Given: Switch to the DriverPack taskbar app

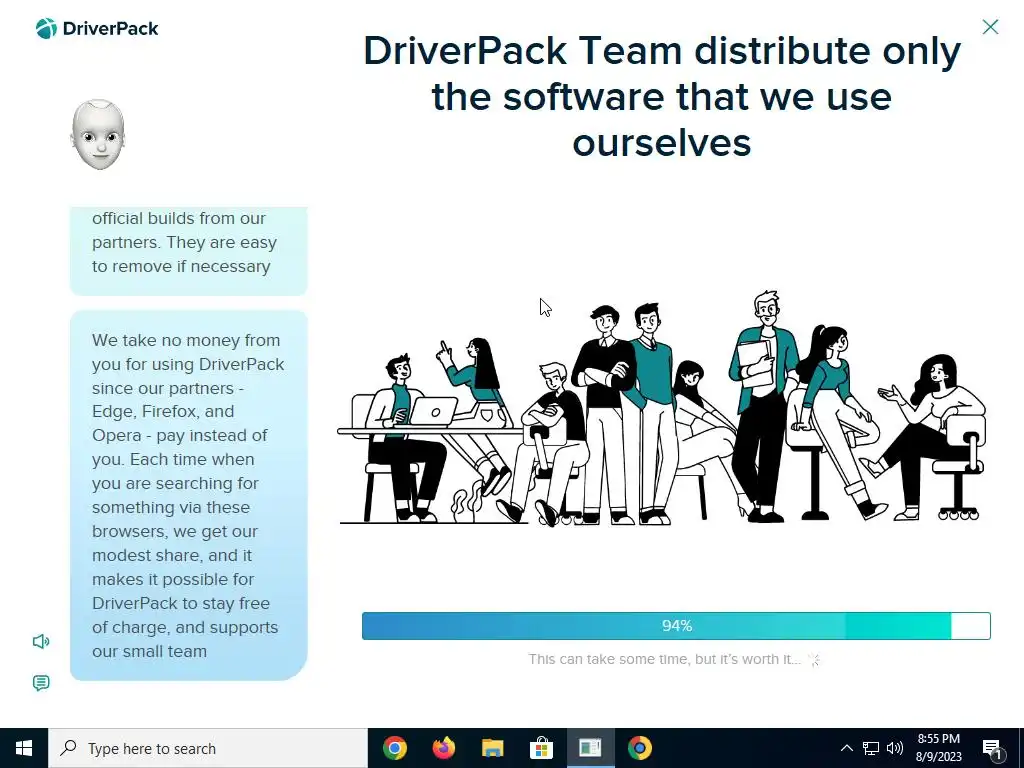Looking at the screenshot, I should point(590,748).
